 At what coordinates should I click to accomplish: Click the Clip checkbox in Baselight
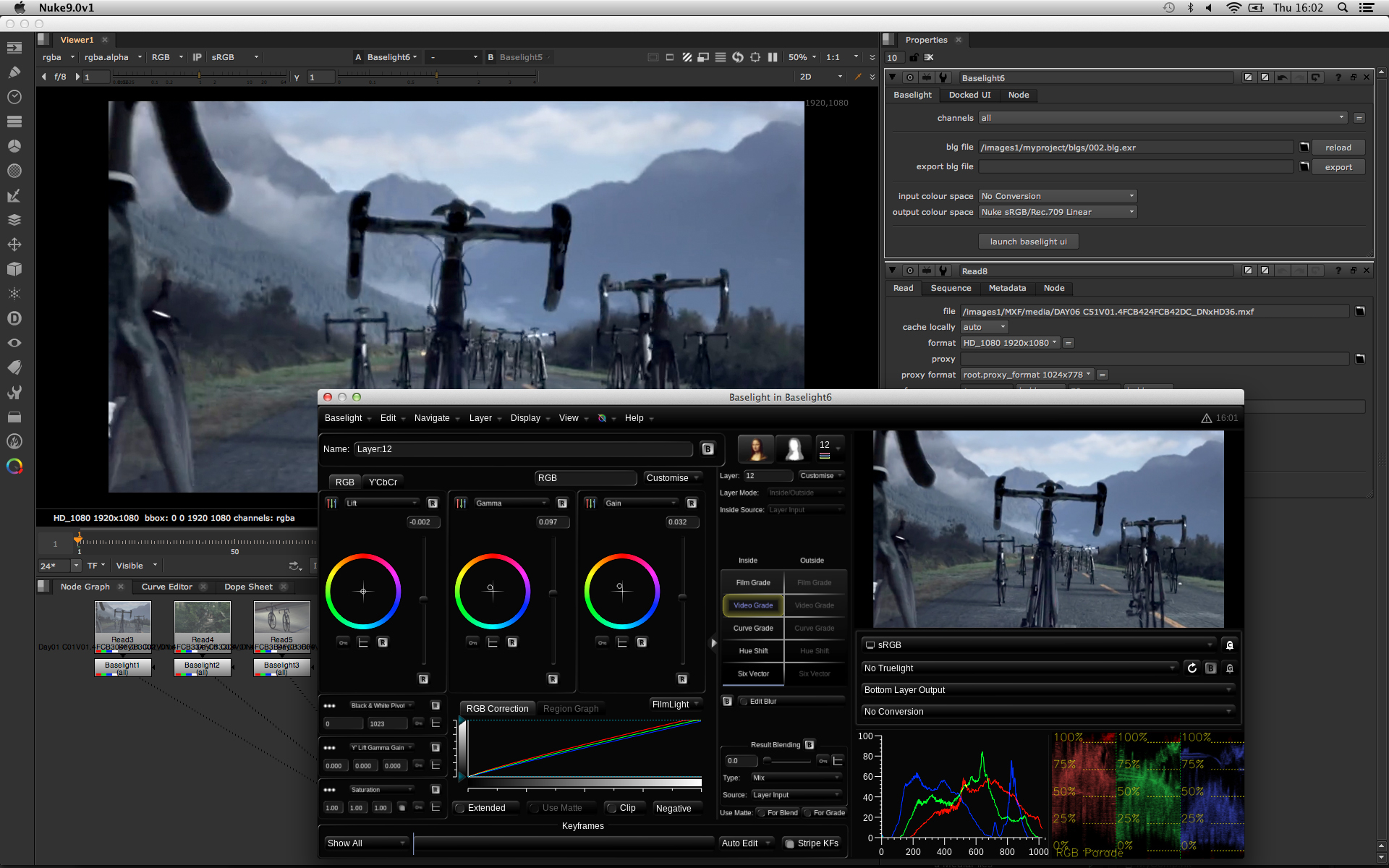tap(610, 808)
